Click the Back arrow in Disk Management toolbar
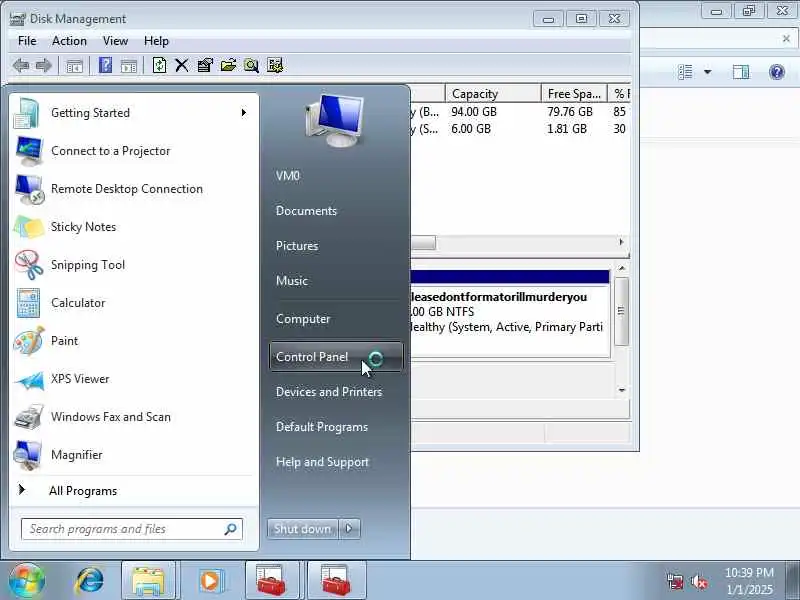Screen dimensions: 800x600 21,65
